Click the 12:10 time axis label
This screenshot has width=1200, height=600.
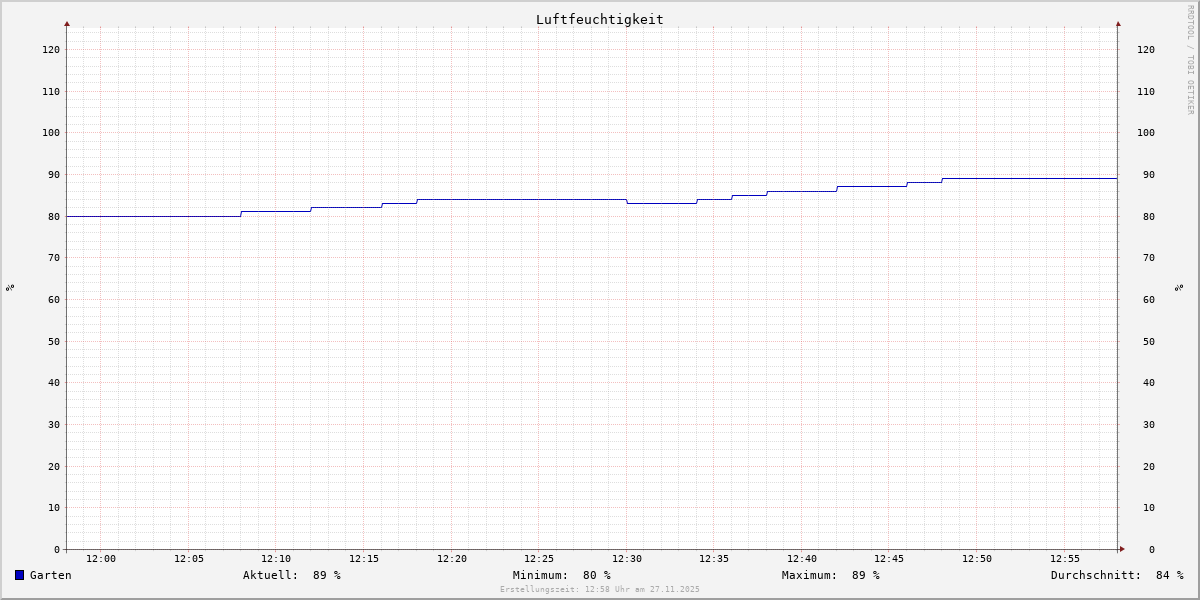276,558
